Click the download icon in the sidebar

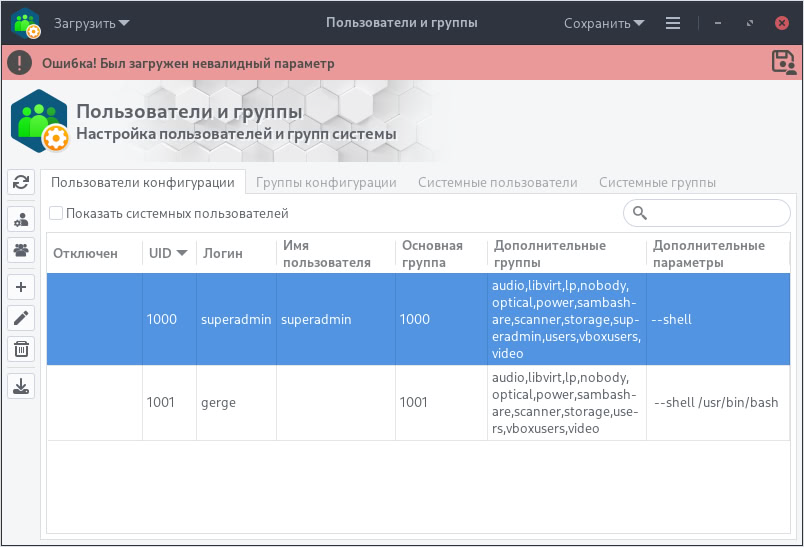click(x=21, y=385)
